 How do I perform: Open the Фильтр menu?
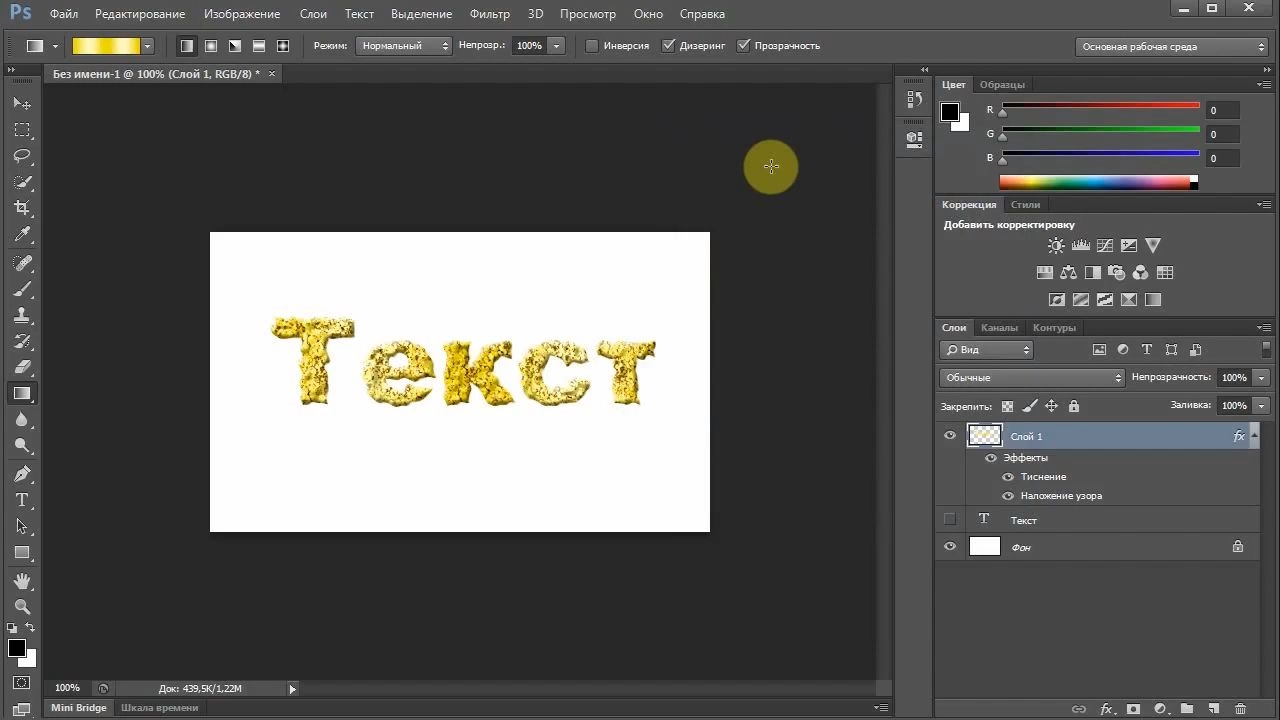tap(490, 14)
